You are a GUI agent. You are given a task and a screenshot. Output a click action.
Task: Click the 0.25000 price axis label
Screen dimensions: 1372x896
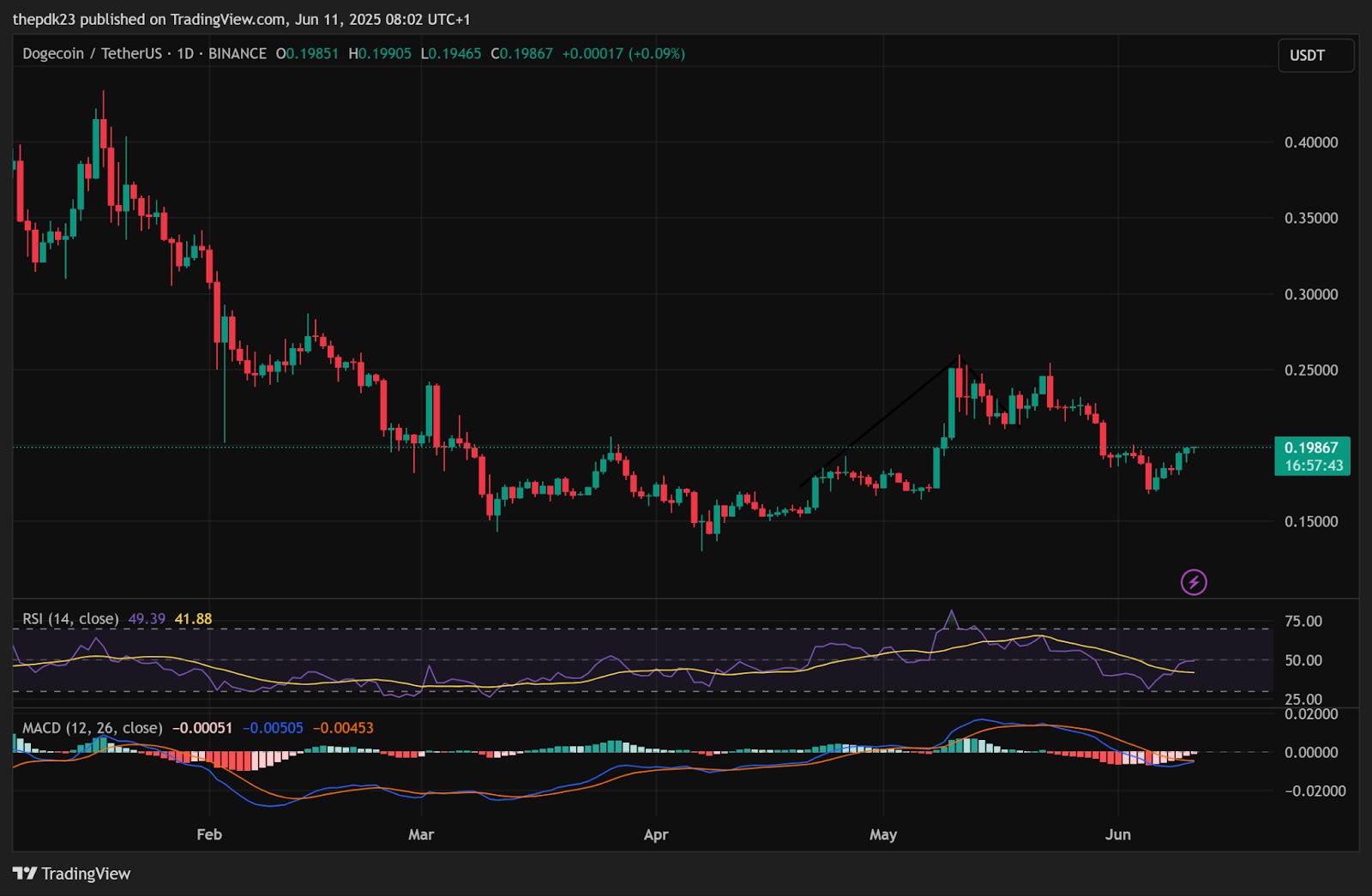(x=1310, y=370)
